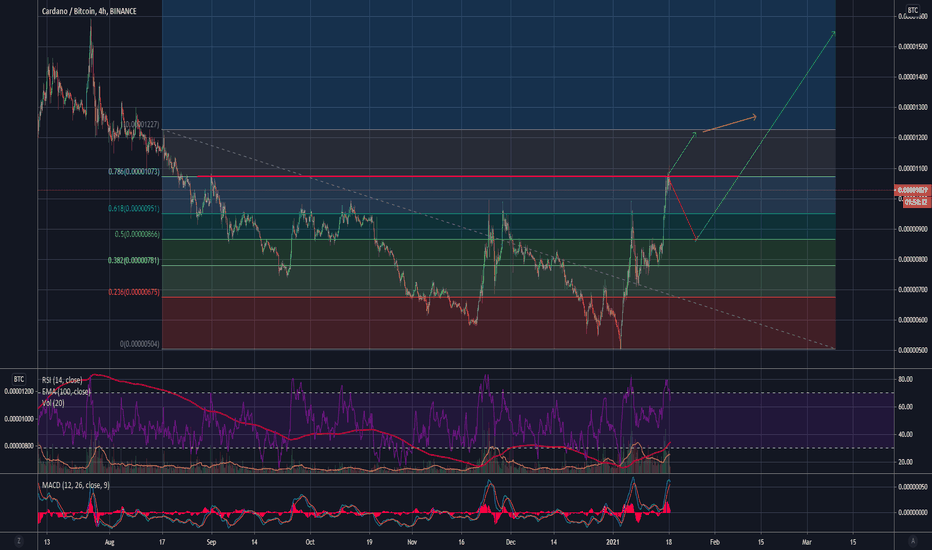Image resolution: width=932 pixels, height=550 pixels.
Task: Click the 0.786(0.00001073) Fibonacci level label
Action: coord(134,171)
